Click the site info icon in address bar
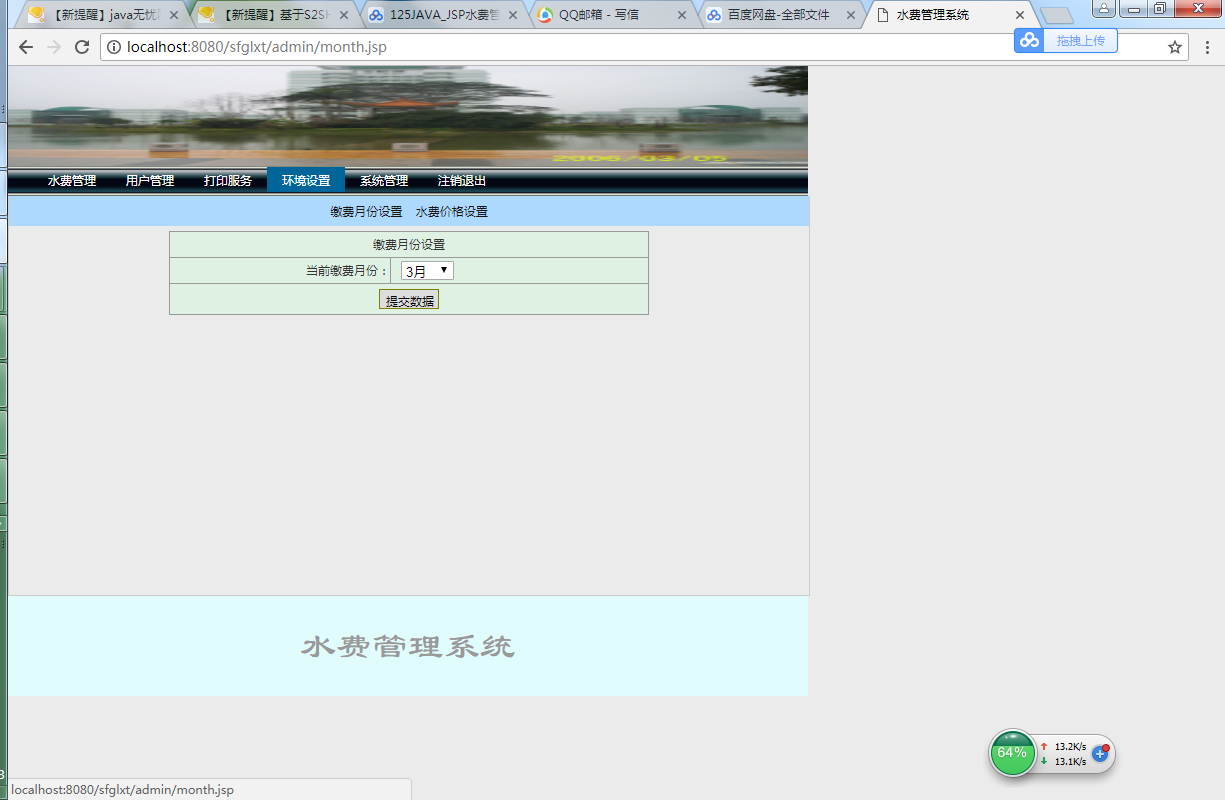 click(114, 47)
